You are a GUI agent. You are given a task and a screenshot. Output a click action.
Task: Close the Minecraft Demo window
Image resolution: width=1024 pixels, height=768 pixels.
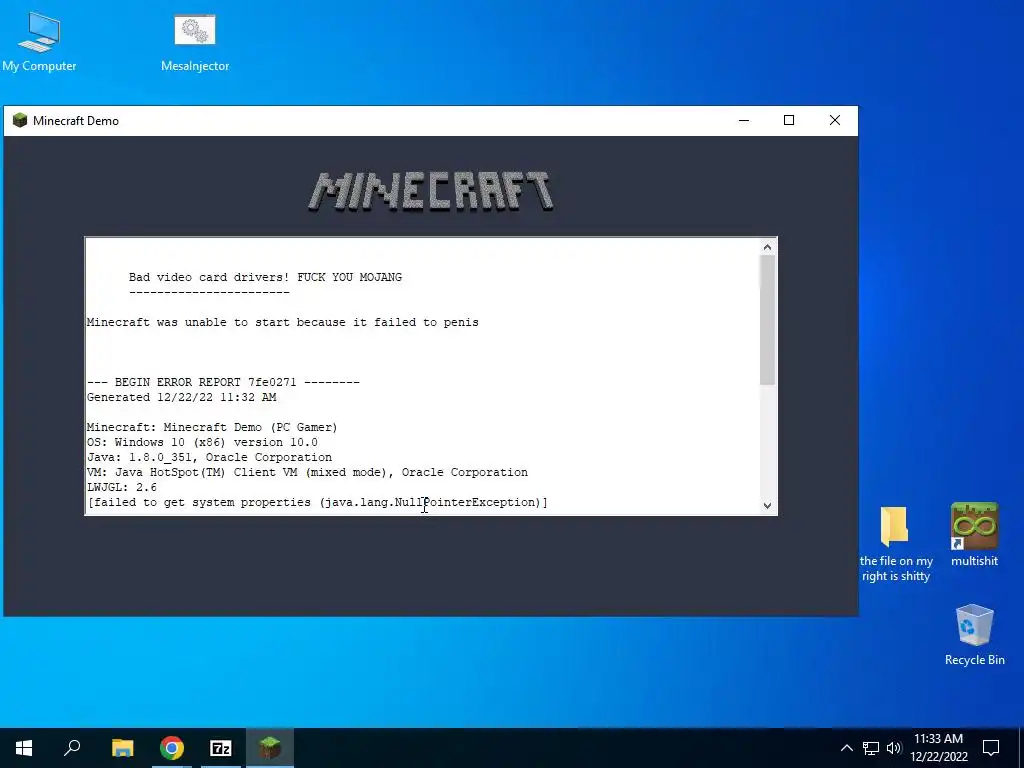(x=835, y=120)
